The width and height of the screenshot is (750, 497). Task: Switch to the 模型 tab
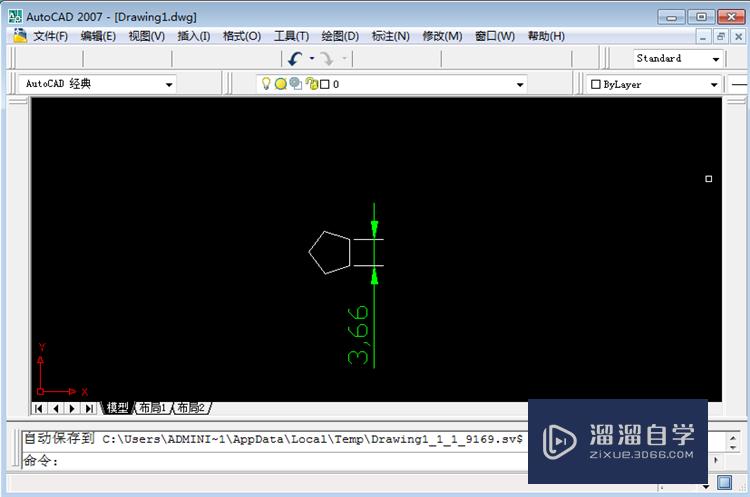coord(117,408)
